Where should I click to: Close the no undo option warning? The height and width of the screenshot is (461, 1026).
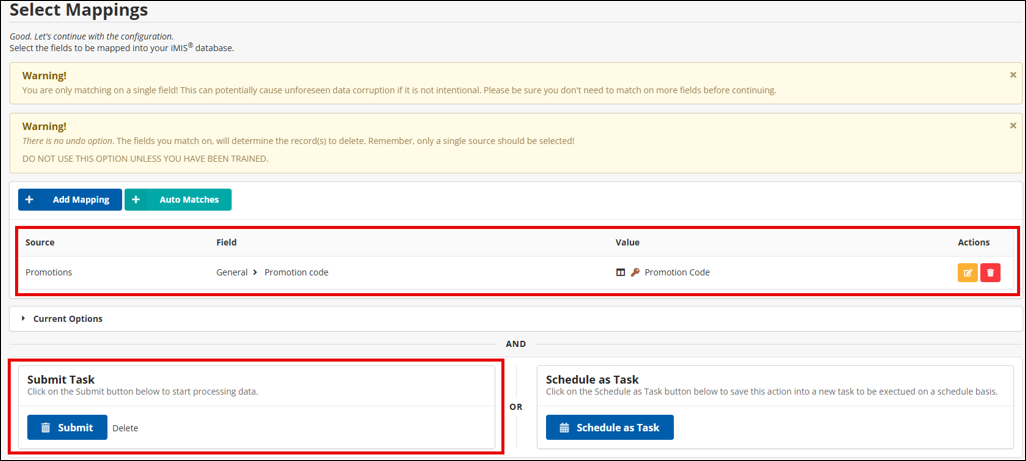1012,126
